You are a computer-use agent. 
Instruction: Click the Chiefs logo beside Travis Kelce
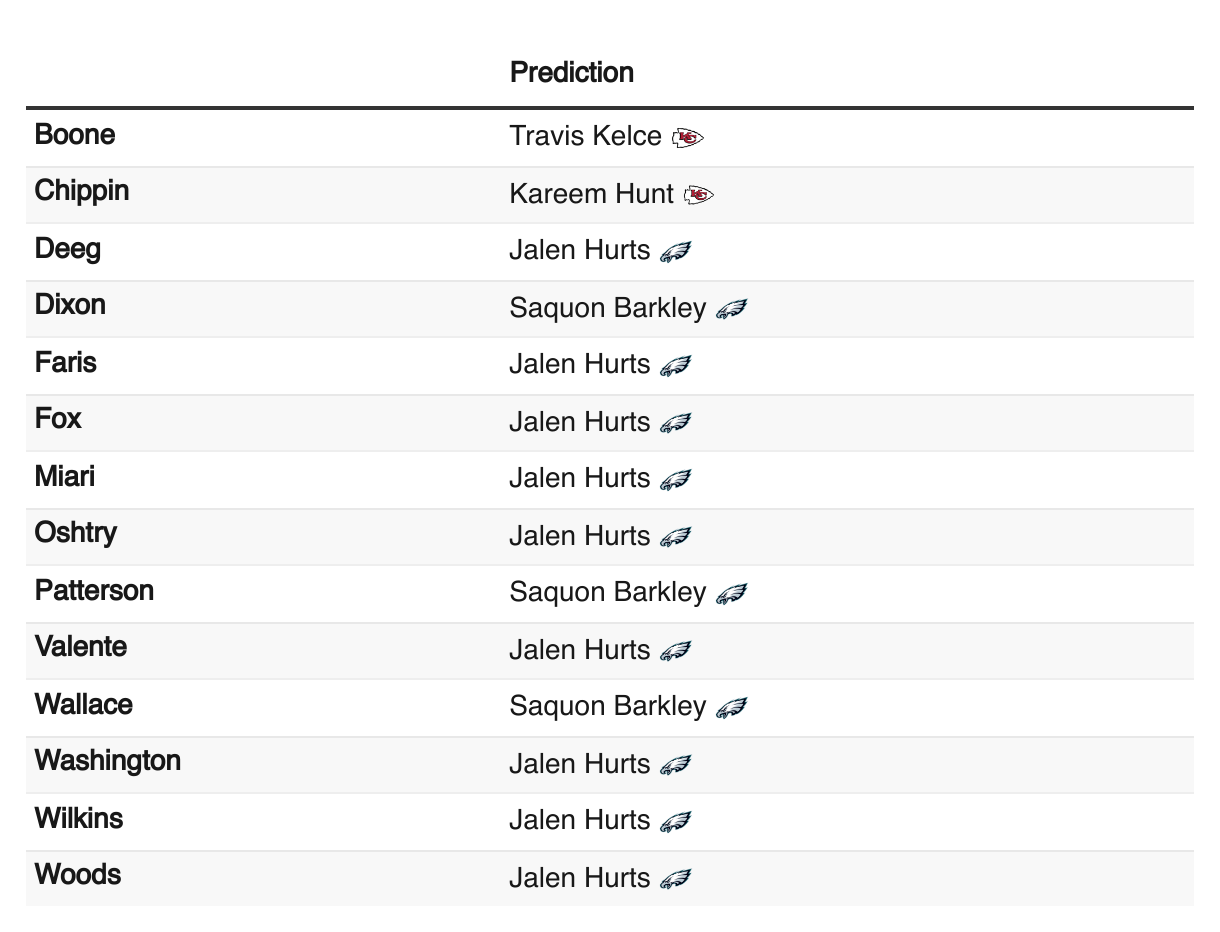coord(688,137)
